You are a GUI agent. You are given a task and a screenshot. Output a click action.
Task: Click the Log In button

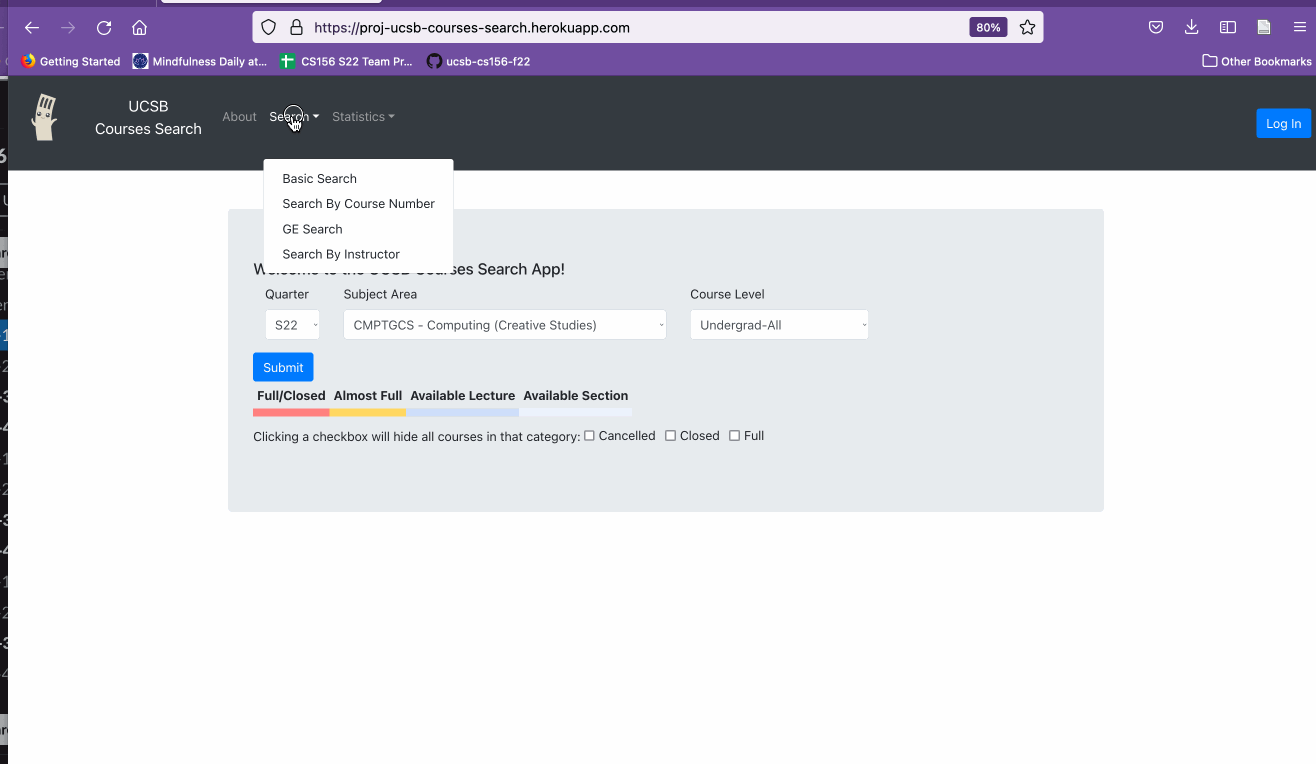1283,123
